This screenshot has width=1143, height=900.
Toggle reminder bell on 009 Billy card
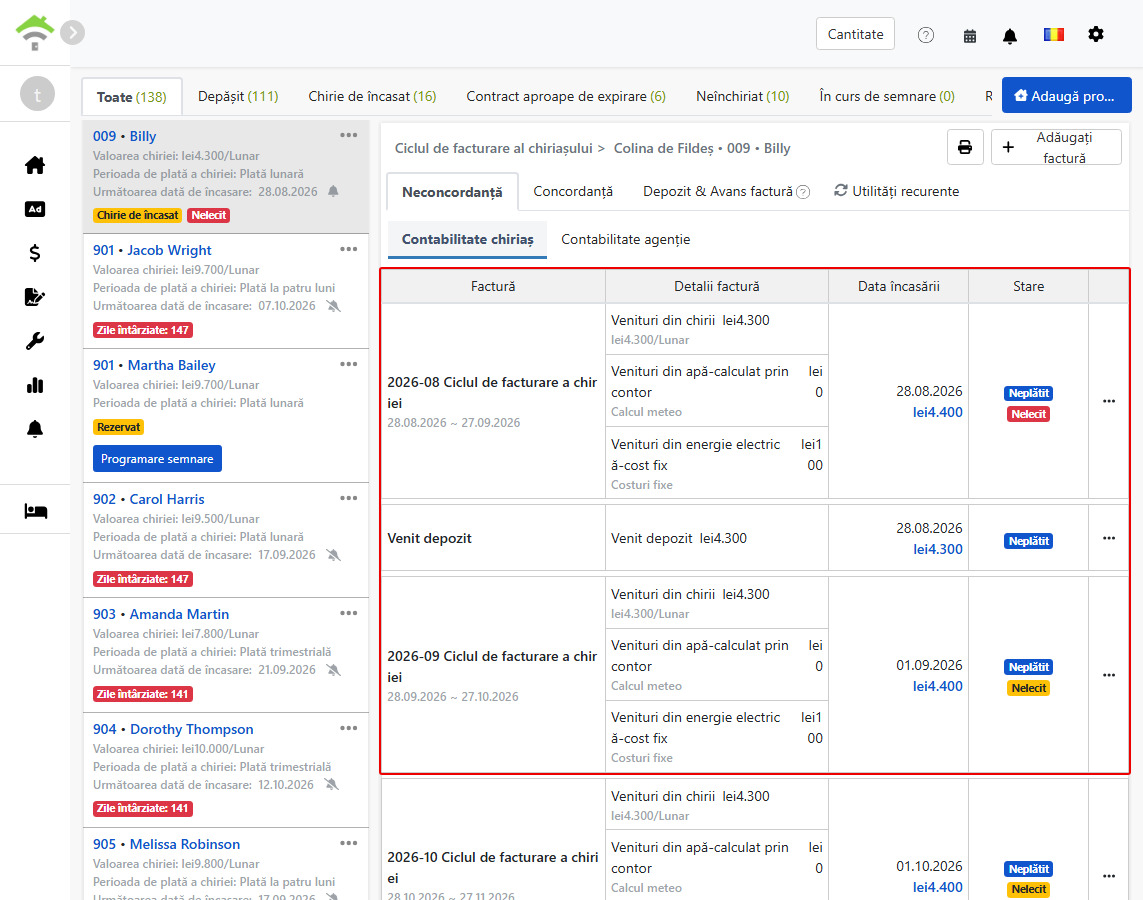pos(333,192)
